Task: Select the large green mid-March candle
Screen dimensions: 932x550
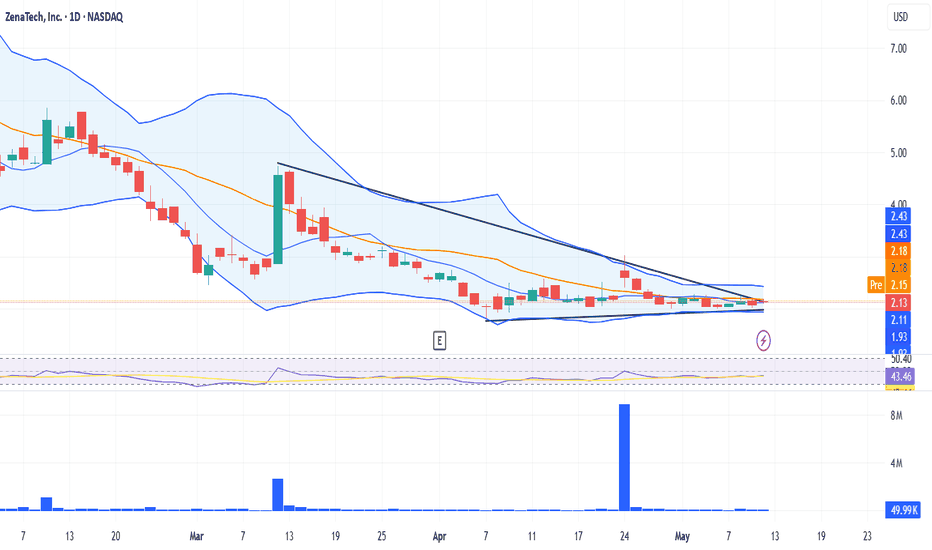Action: 278,219
